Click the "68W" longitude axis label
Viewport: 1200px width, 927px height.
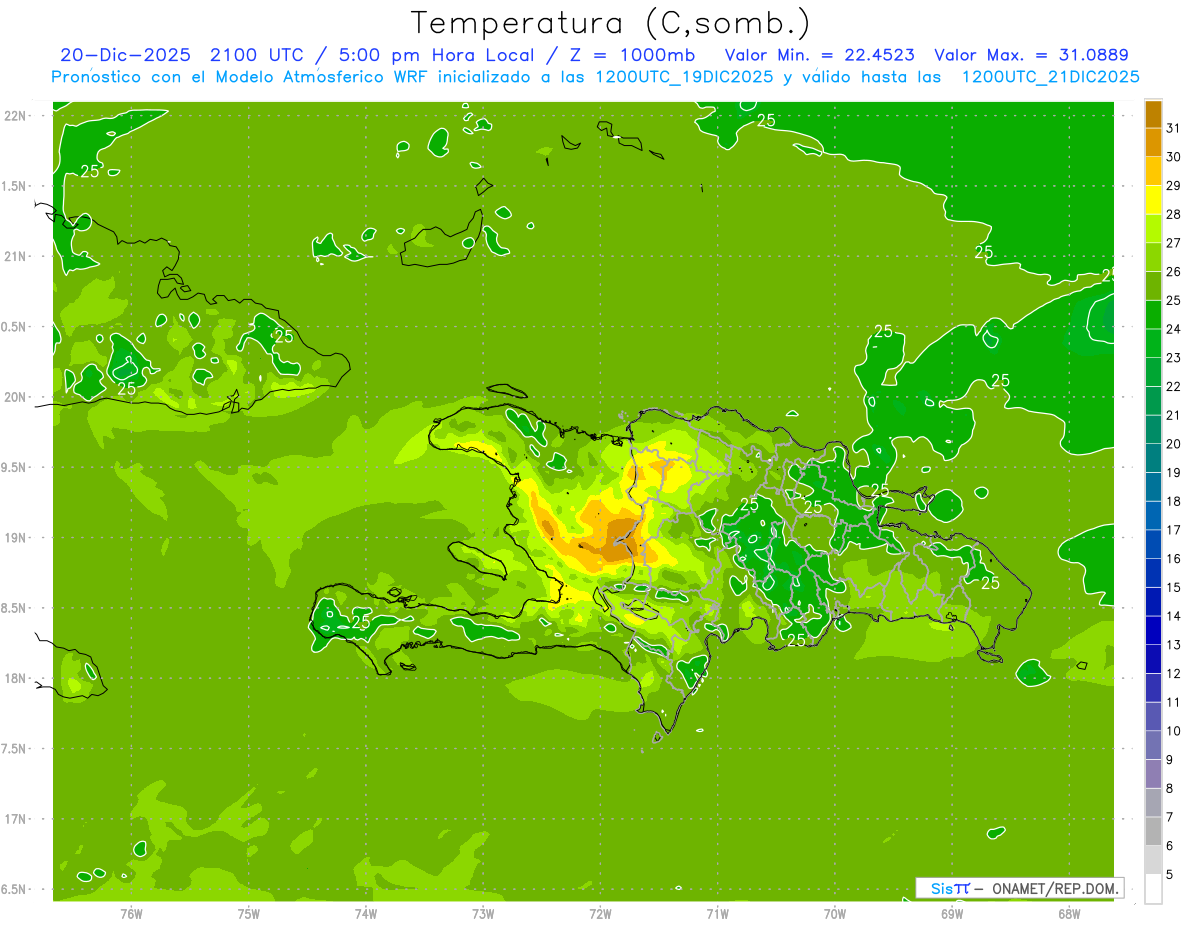point(1069,913)
